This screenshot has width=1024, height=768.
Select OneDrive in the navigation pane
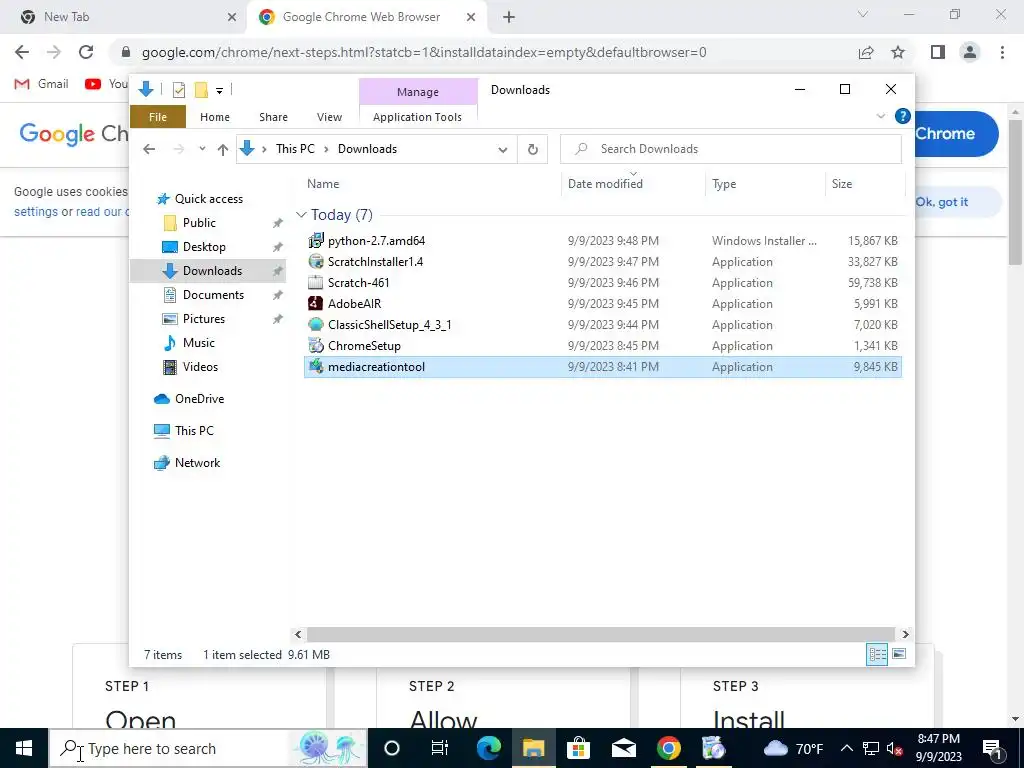pyautogui.click(x=199, y=399)
